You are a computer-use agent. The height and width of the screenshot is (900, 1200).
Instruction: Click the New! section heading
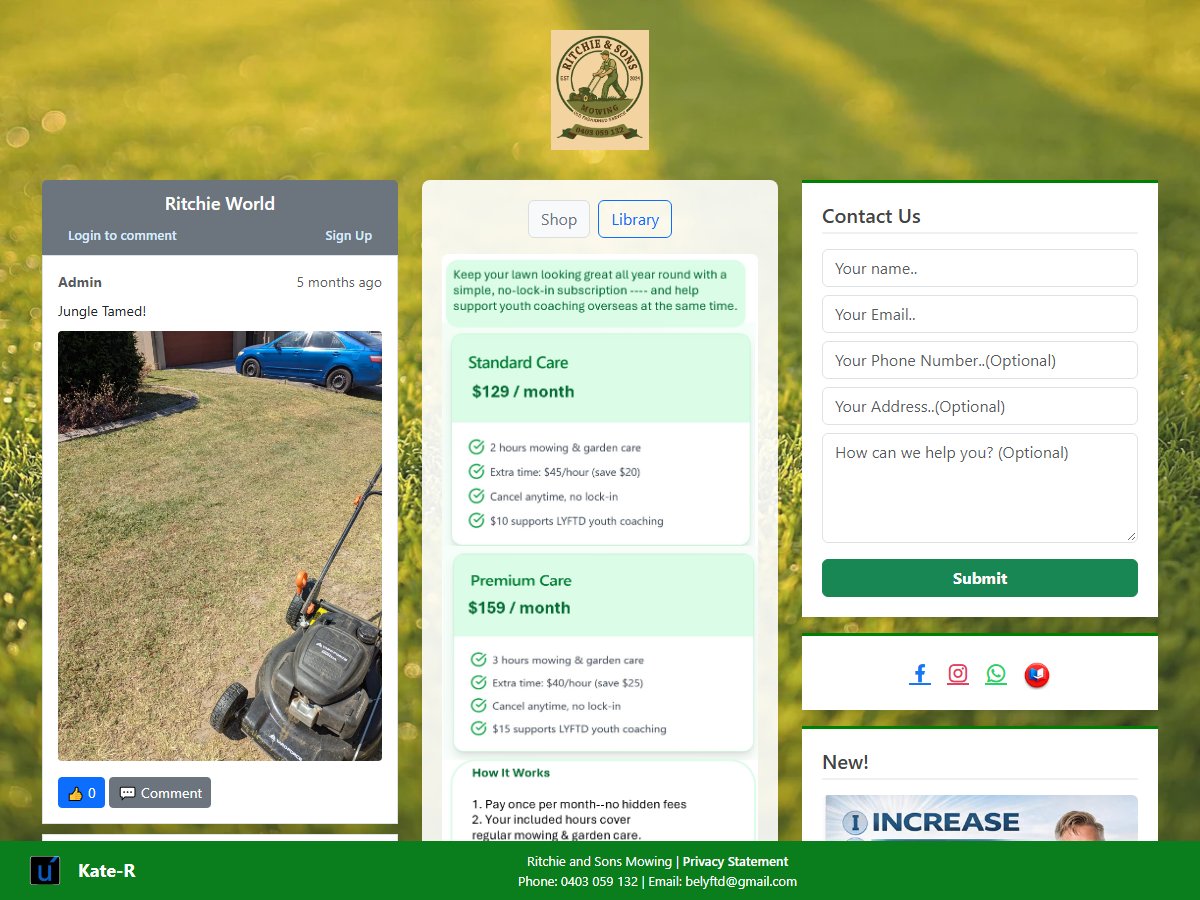coord(845,762)
